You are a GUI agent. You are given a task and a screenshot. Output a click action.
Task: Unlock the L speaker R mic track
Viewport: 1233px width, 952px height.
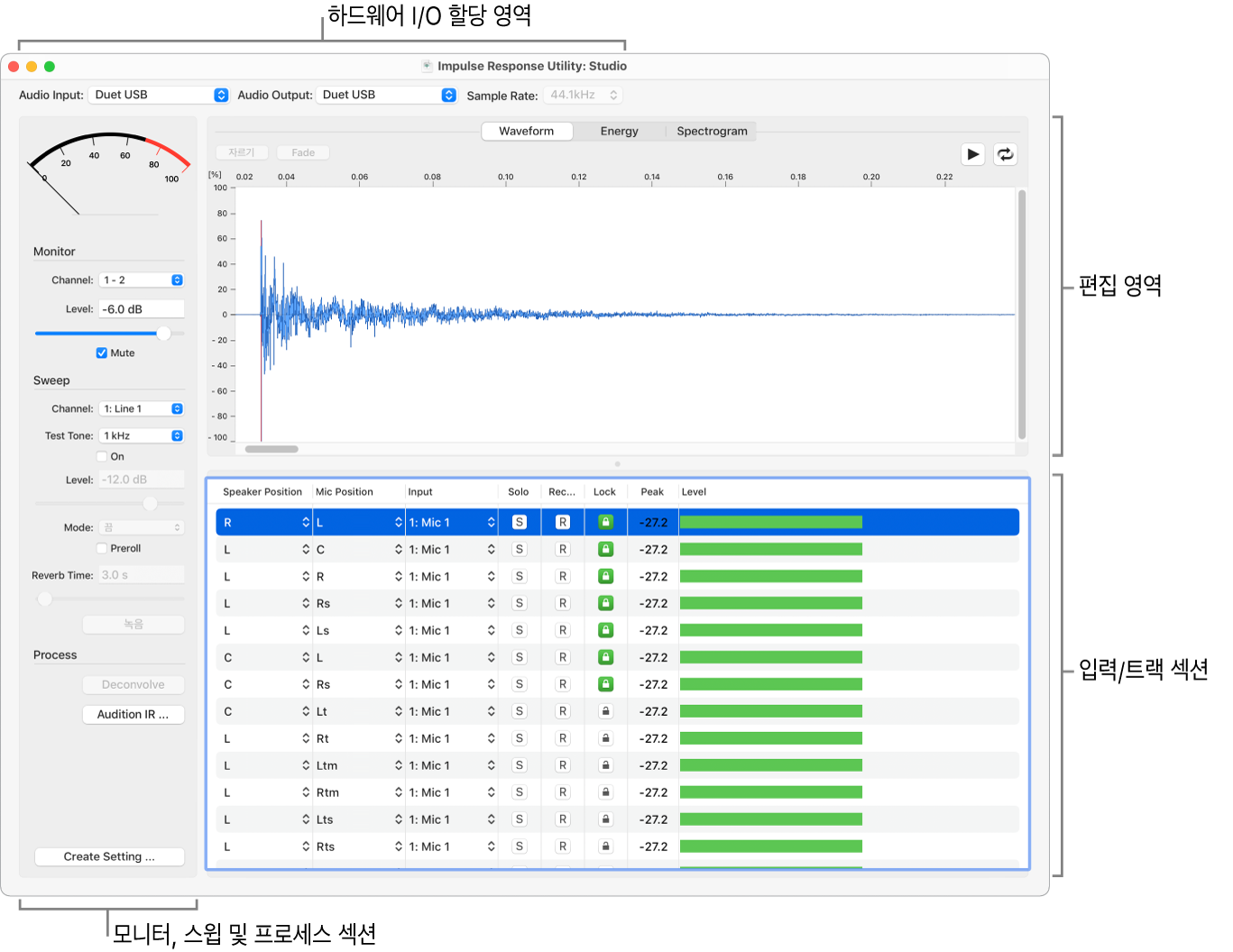pyautogui.click(x=606, y=576)
